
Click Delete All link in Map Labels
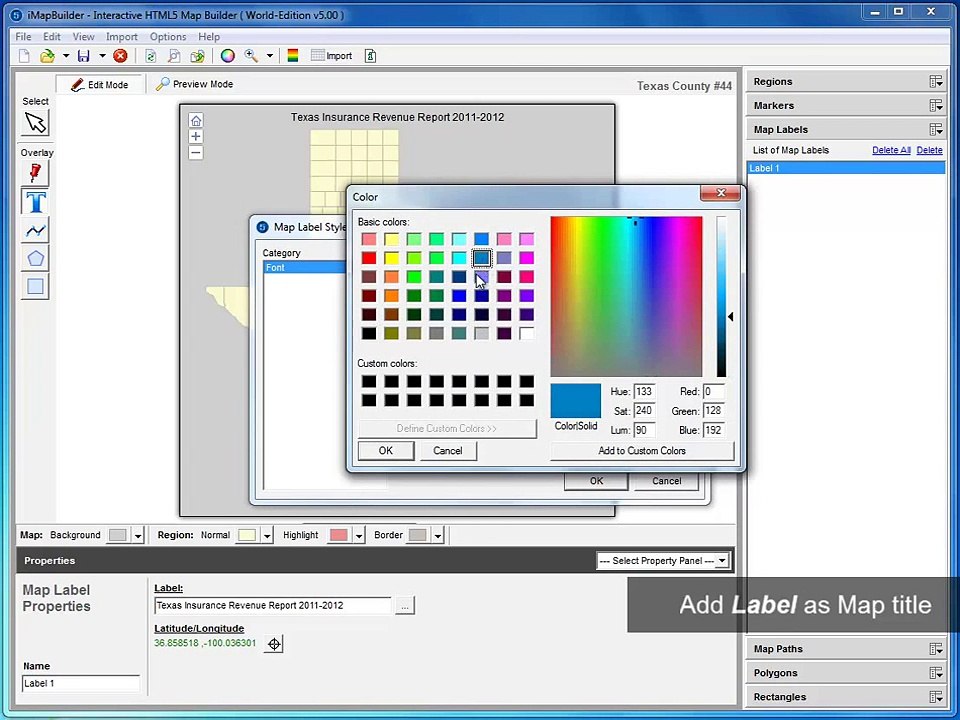tap(891, 150)
